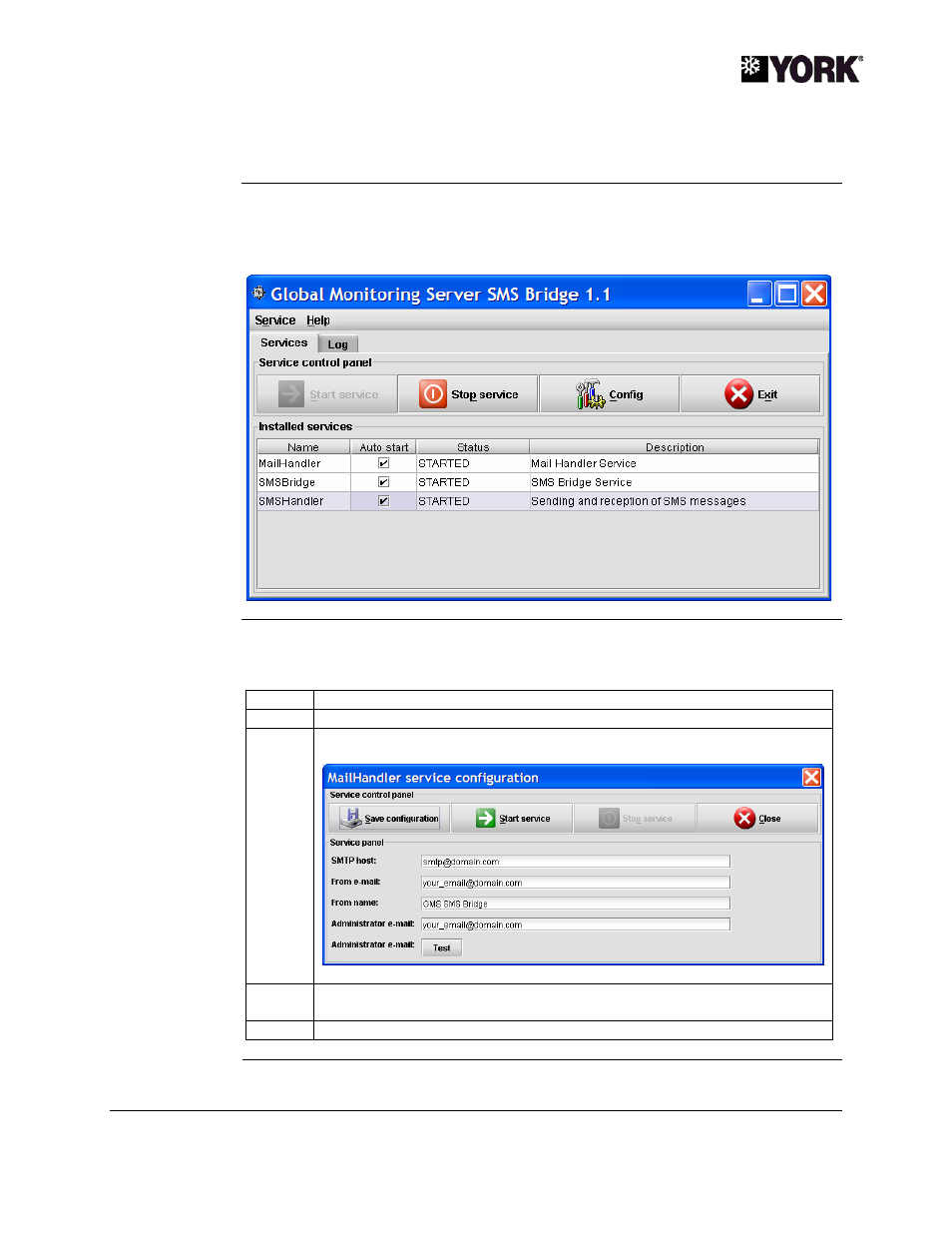The width and height of the screenshot is (952, 1233).
Task: Open the Service menu
Action: coord(275,320)
